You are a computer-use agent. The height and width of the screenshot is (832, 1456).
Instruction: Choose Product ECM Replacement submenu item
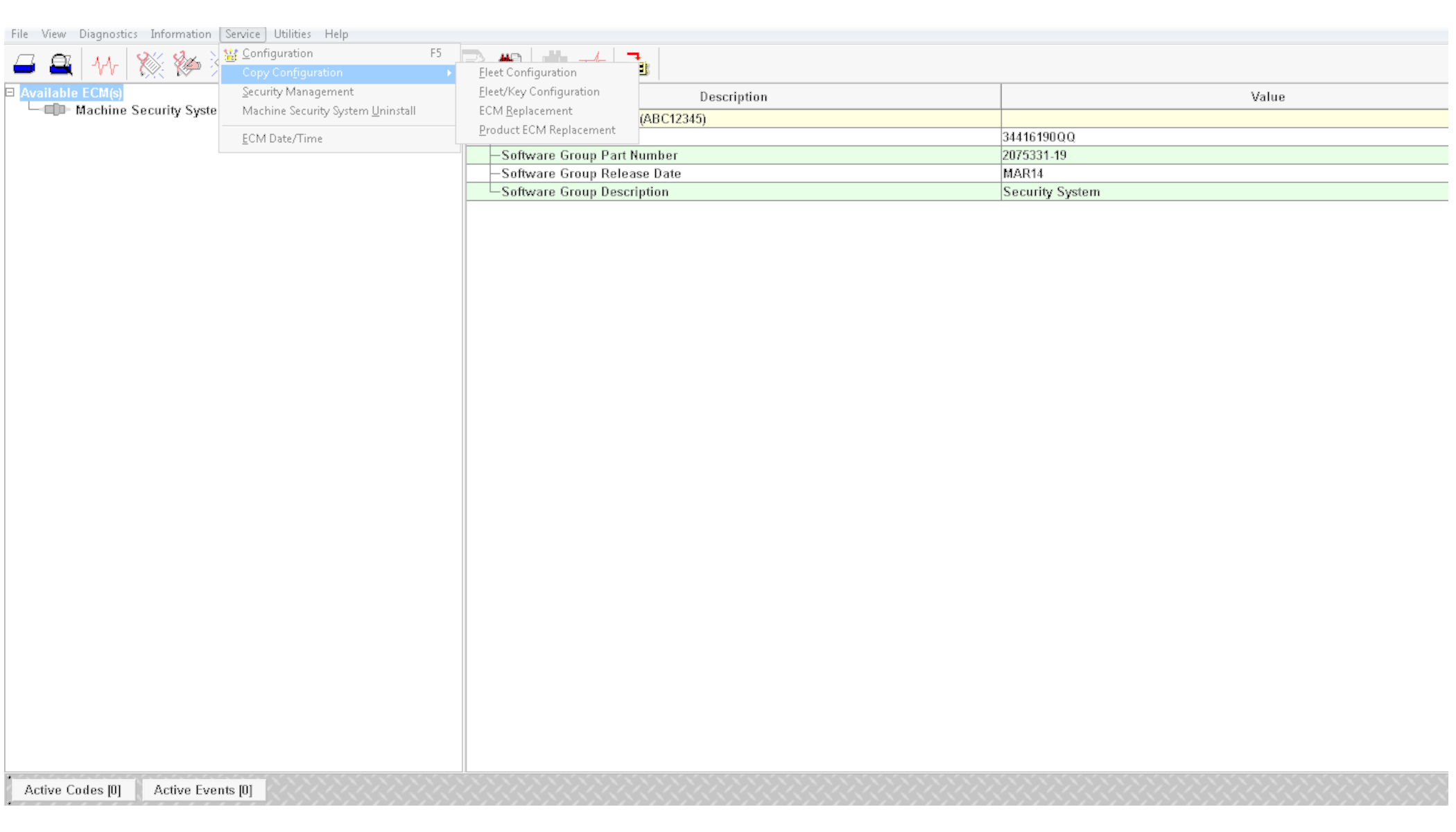547,130
